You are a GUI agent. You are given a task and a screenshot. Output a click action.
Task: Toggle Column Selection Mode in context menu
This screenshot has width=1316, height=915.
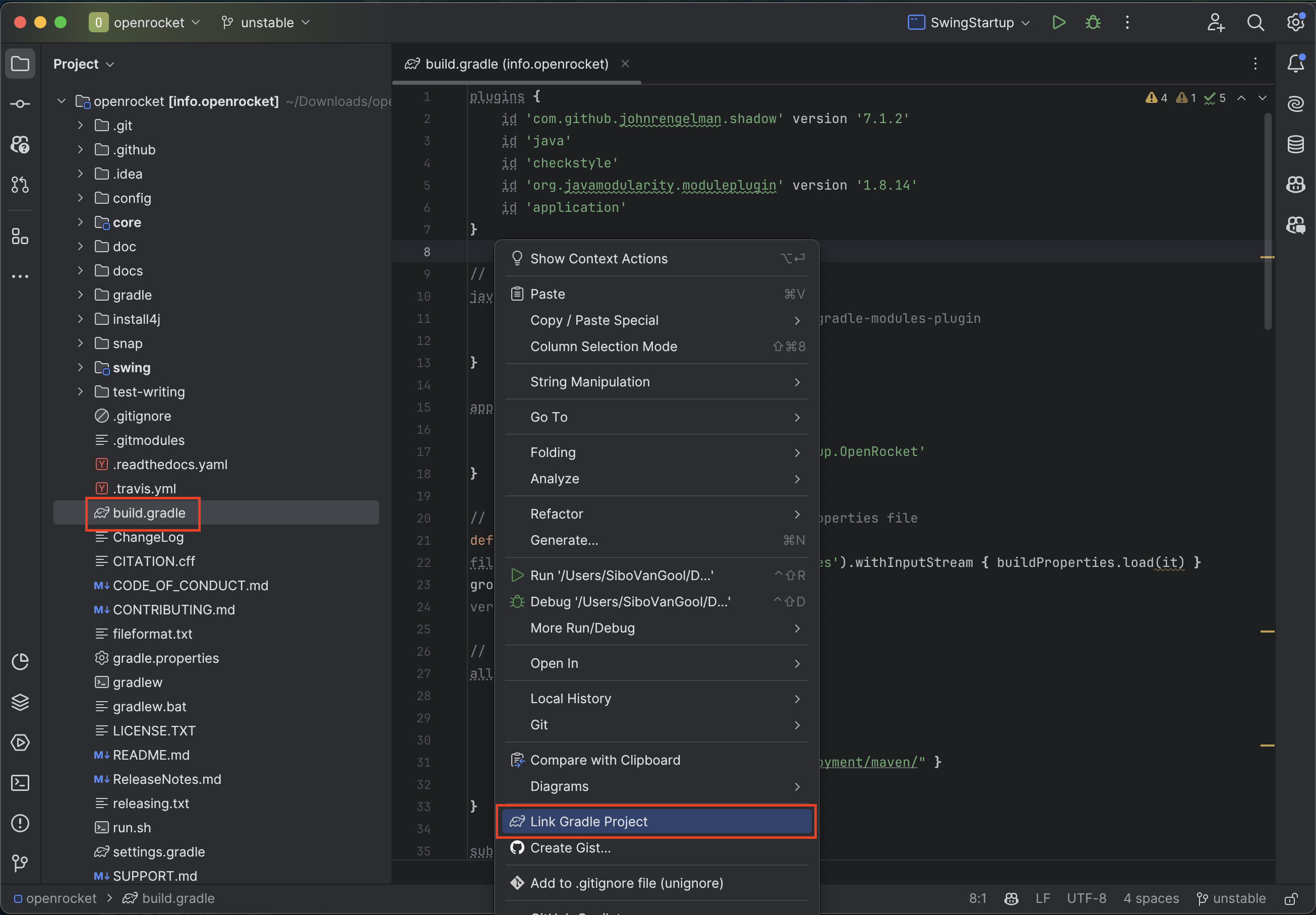603,347
